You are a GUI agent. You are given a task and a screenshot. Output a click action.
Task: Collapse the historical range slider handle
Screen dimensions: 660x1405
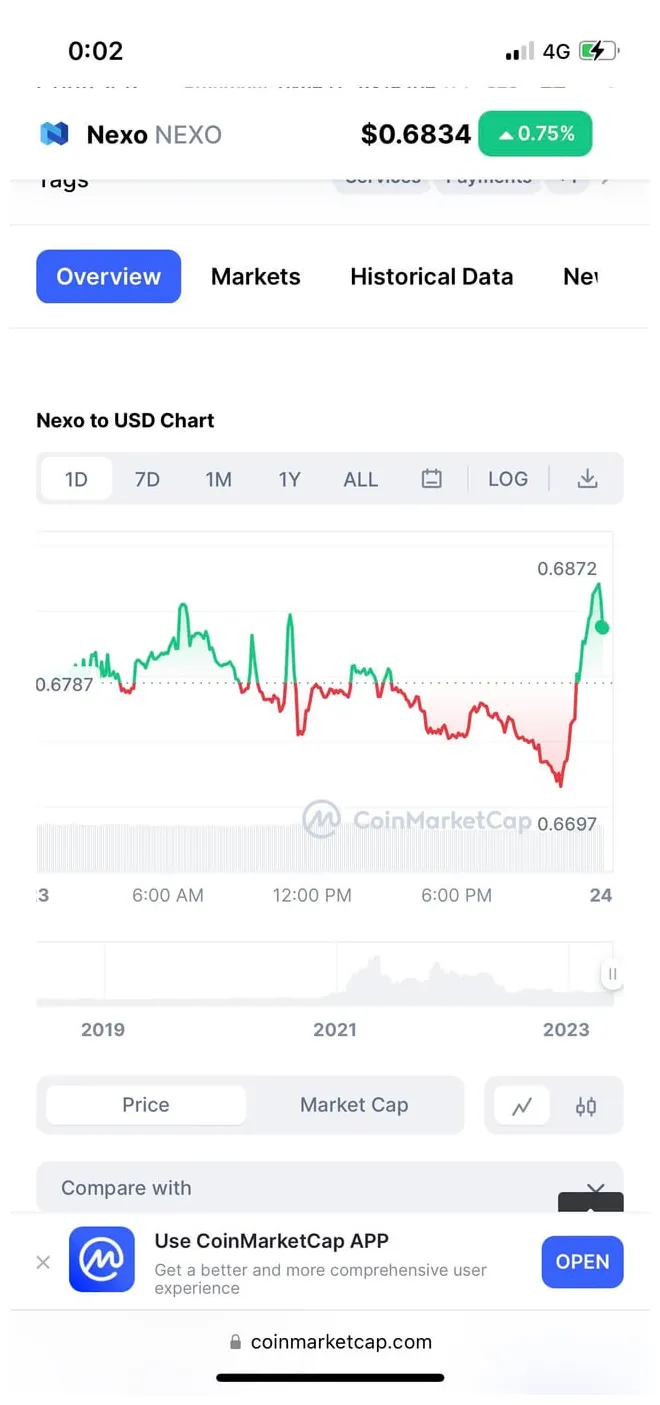point(611,973)
